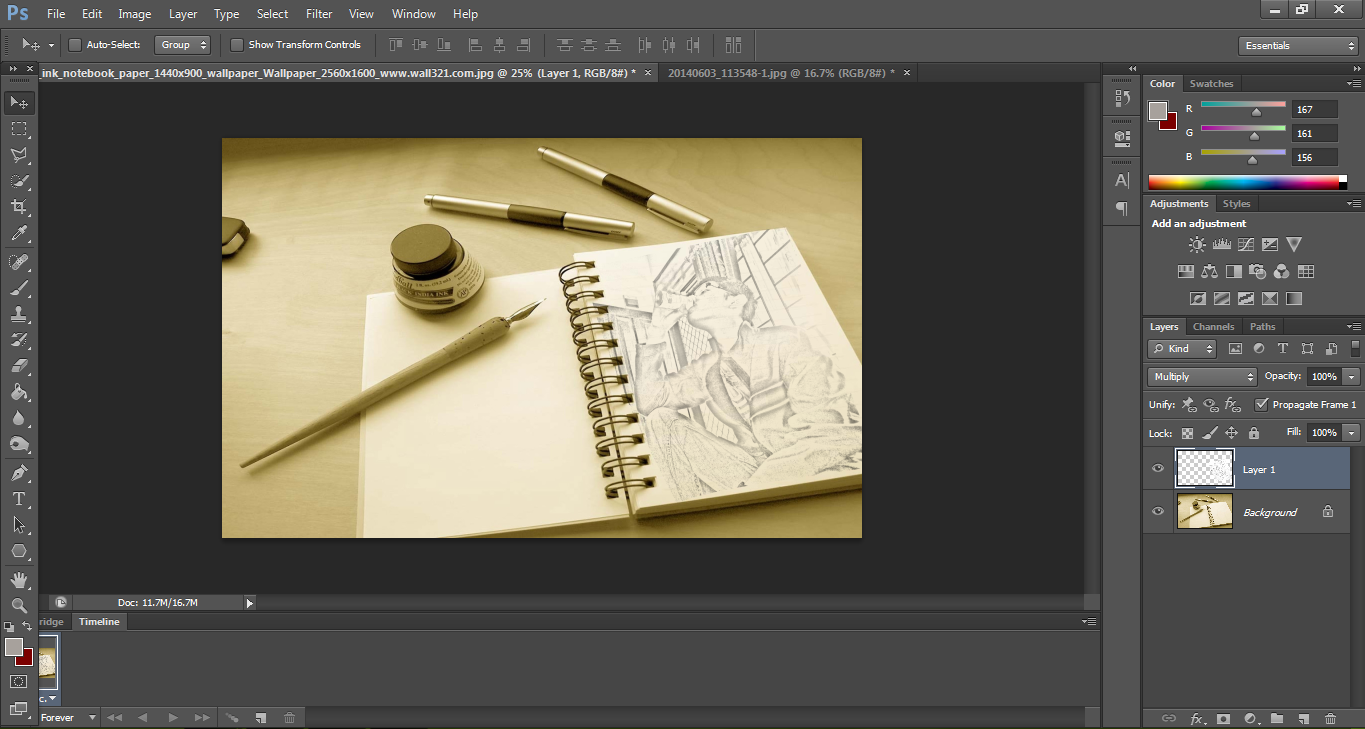This screenshot has width=1365, height=729.
Task: Toggle lock image pixels
Action: [x=1209, y=433]
